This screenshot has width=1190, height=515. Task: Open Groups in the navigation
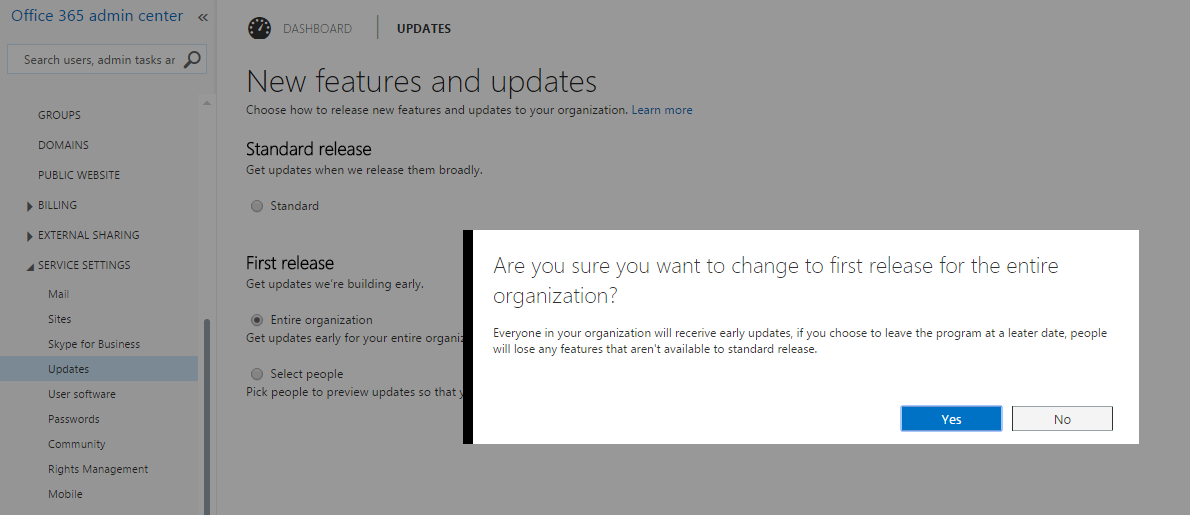[x=59, y=115]
